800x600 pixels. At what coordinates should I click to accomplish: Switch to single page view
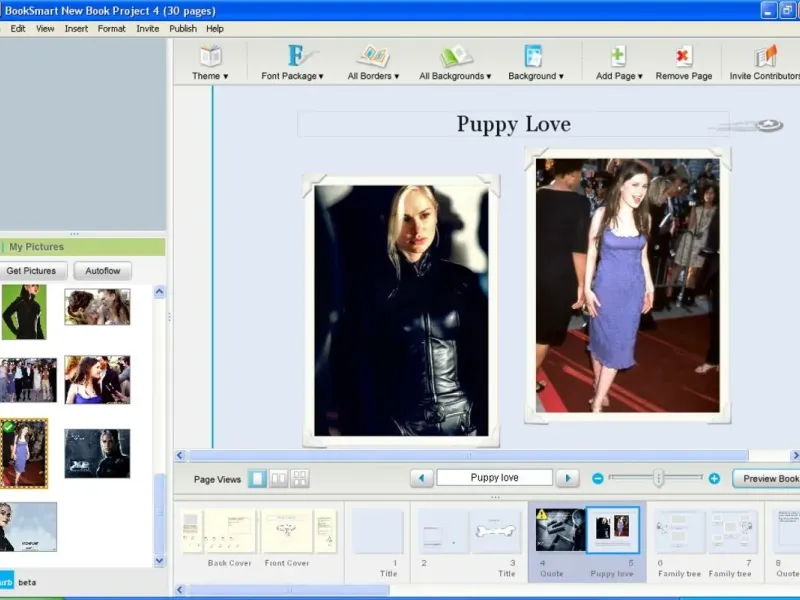point(257,479)
